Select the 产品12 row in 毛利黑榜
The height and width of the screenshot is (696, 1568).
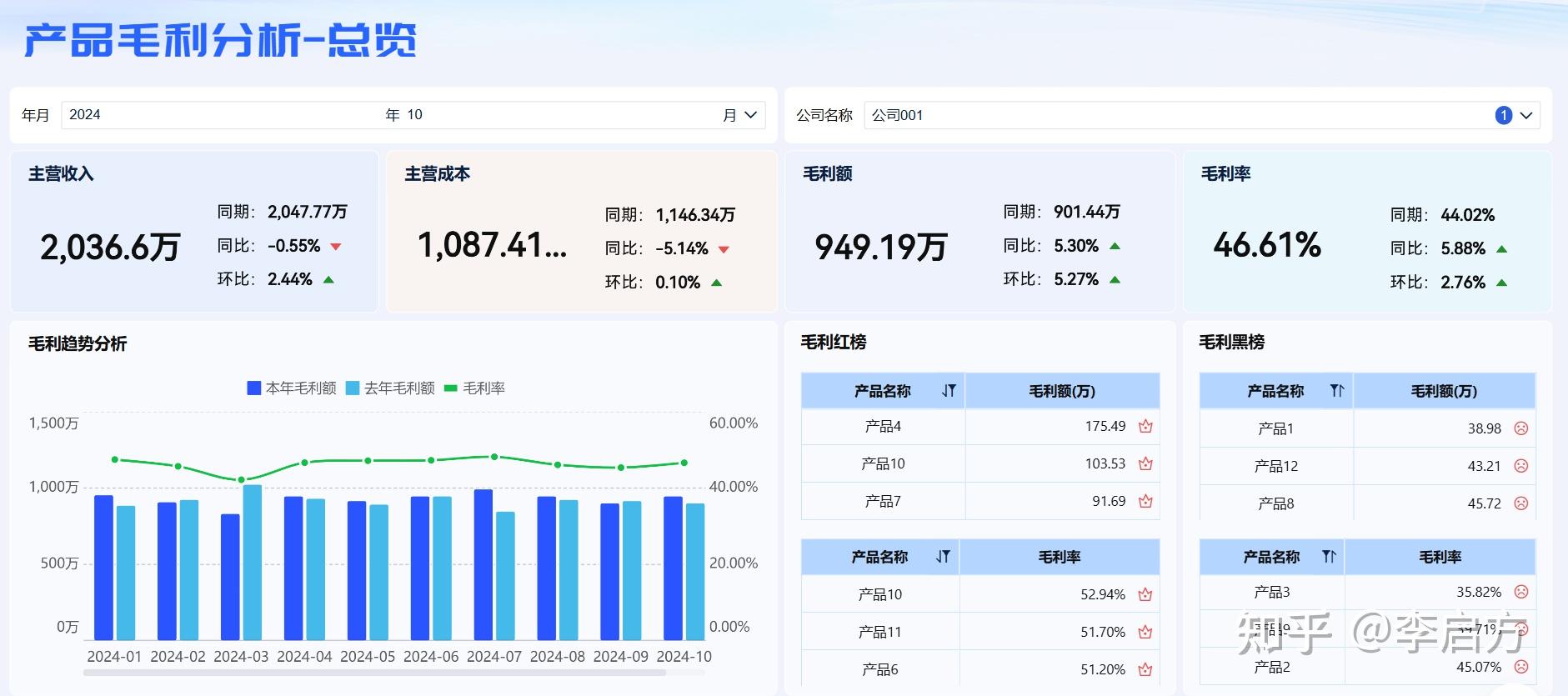1368,466
